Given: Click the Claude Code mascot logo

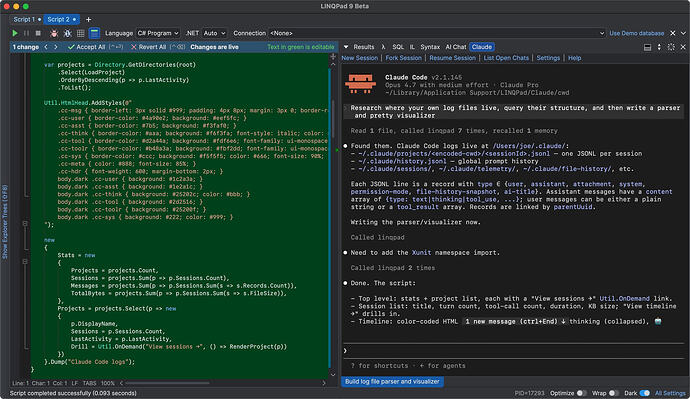Looking at the screenshot, I should point(361,84).
